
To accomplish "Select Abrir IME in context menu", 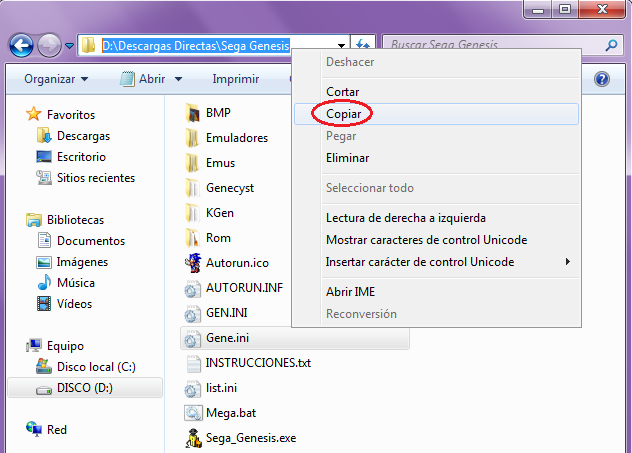I will pyautogui.click(x=437, y=292).
